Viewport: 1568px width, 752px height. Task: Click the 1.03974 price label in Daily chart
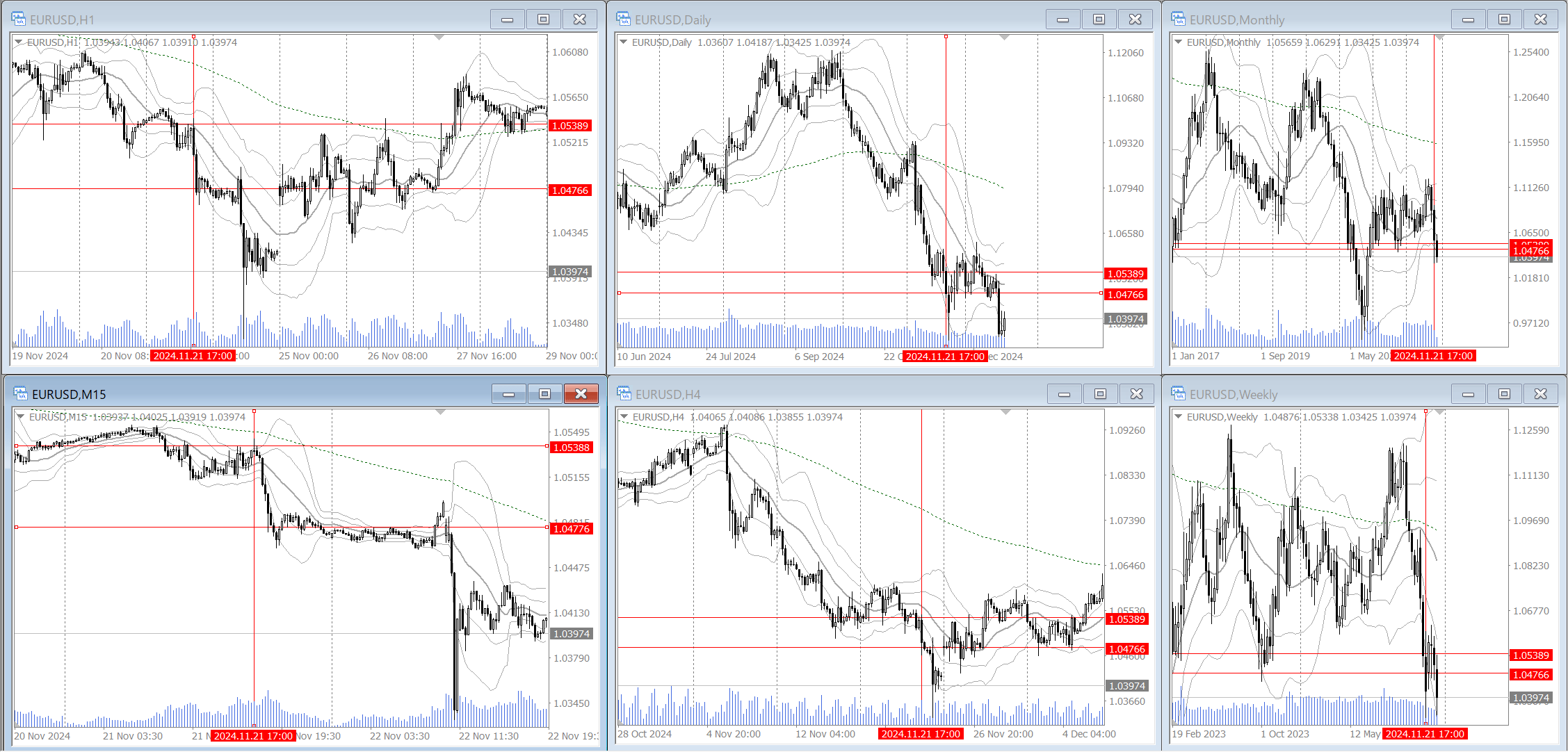[x=1126, y=319]
